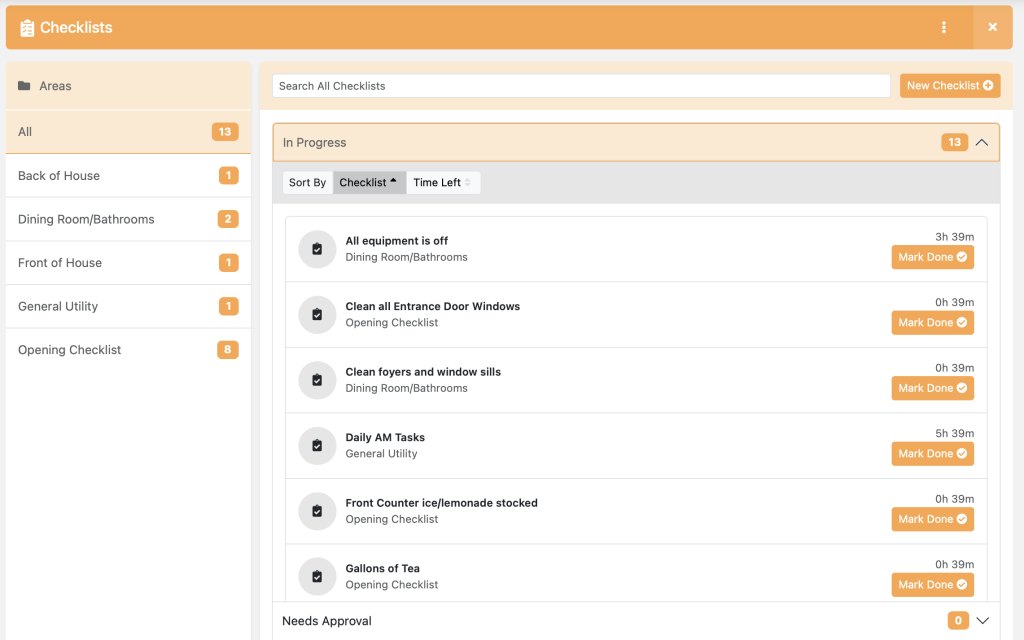Open the Gallons of Tea checklist
1024x640 pixels.
(382, 569)
